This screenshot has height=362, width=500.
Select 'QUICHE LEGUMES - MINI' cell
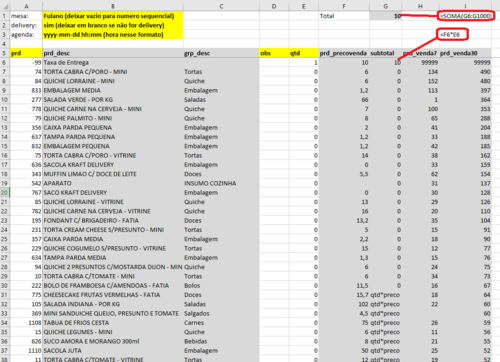(x=113, y=332)
